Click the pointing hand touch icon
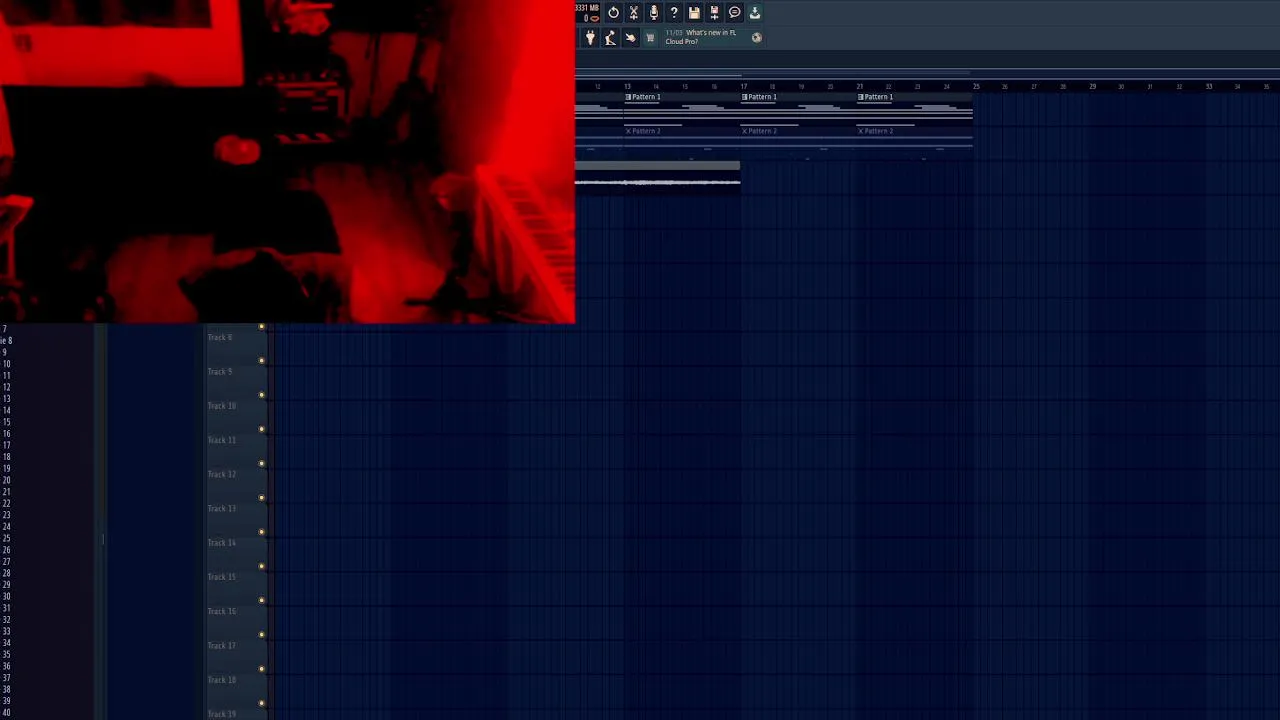The width and height of the screenshot is (1280, 720). 630,38
